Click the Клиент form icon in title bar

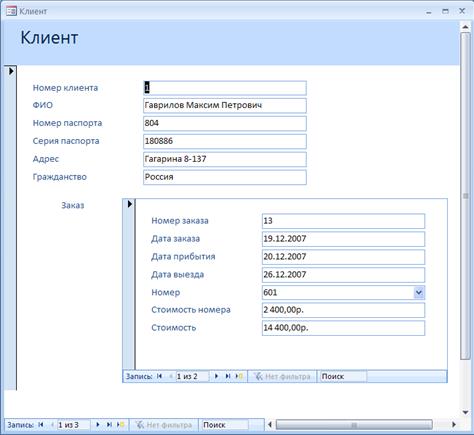11,11
